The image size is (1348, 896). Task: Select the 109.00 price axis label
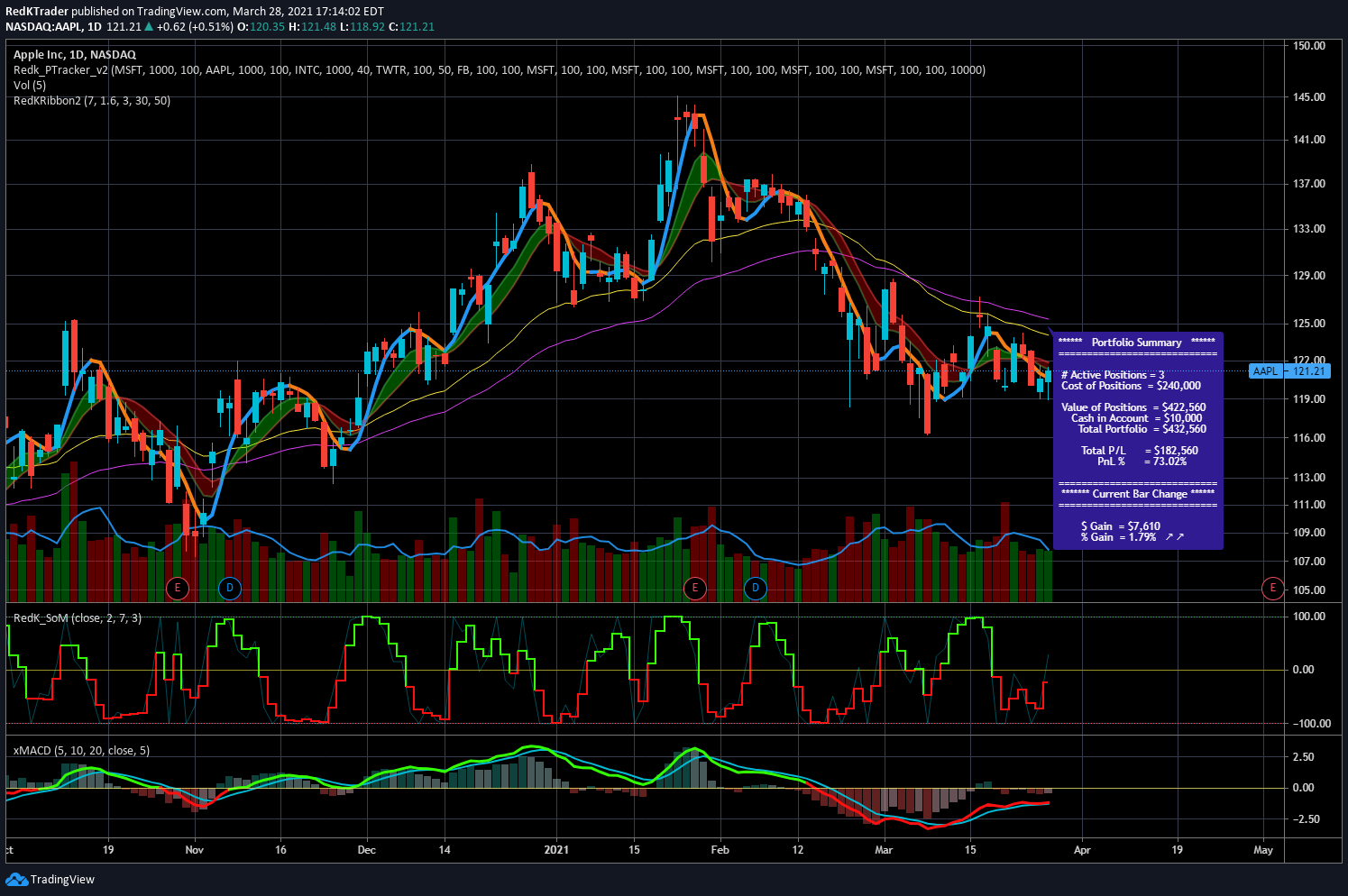[1309, 533]
